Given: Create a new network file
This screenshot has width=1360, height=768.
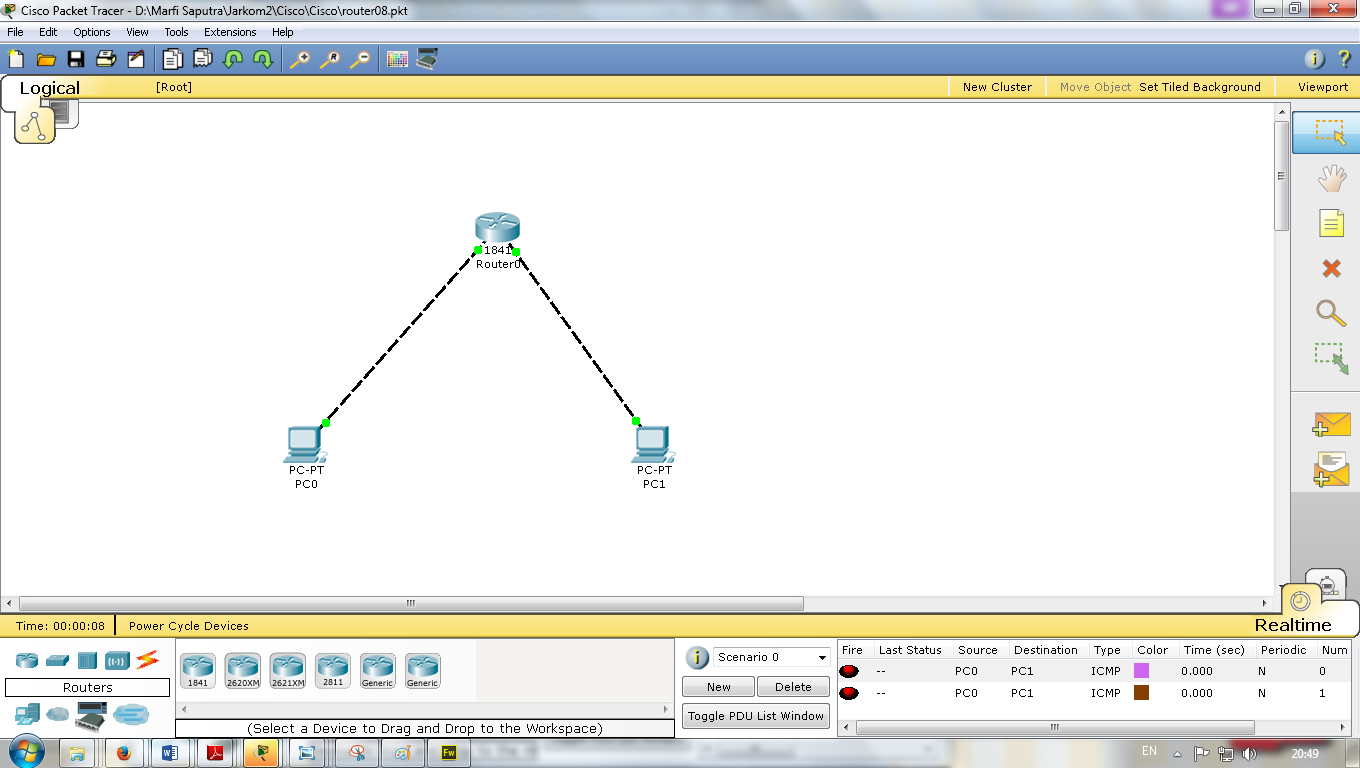Looking at the screenshot, I should 16,59.
